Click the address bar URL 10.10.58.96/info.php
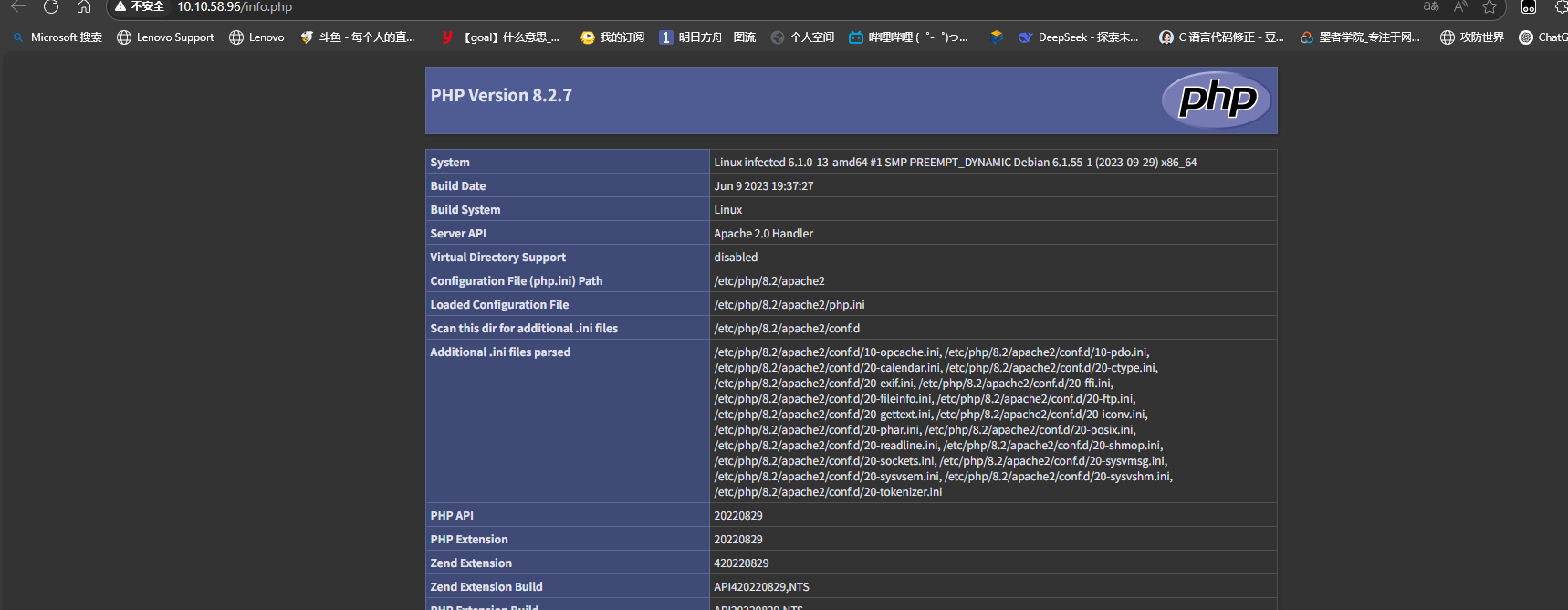 pyautogui.click(x=235, y=7)
